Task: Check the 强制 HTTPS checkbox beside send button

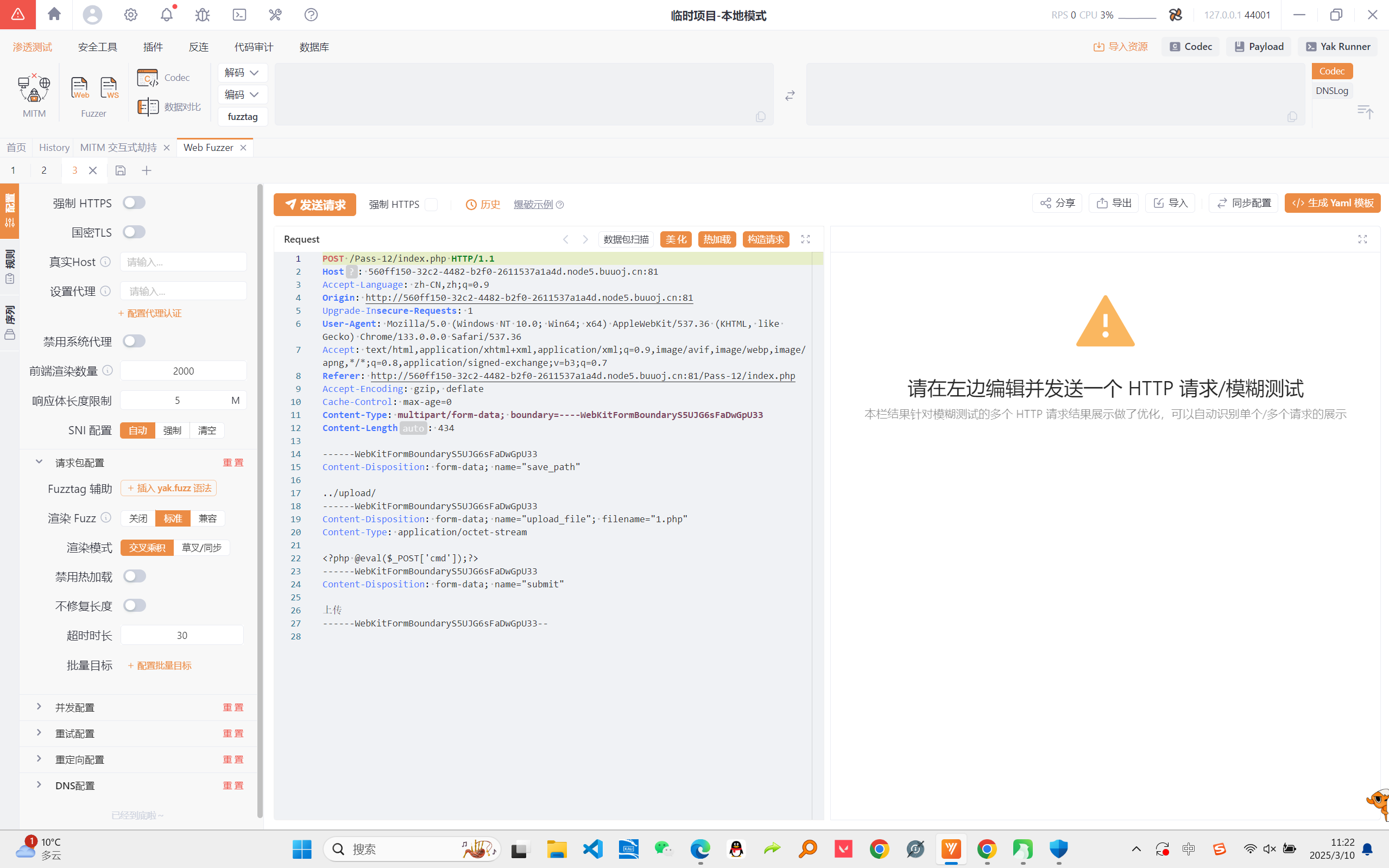Action: [431, 204]
